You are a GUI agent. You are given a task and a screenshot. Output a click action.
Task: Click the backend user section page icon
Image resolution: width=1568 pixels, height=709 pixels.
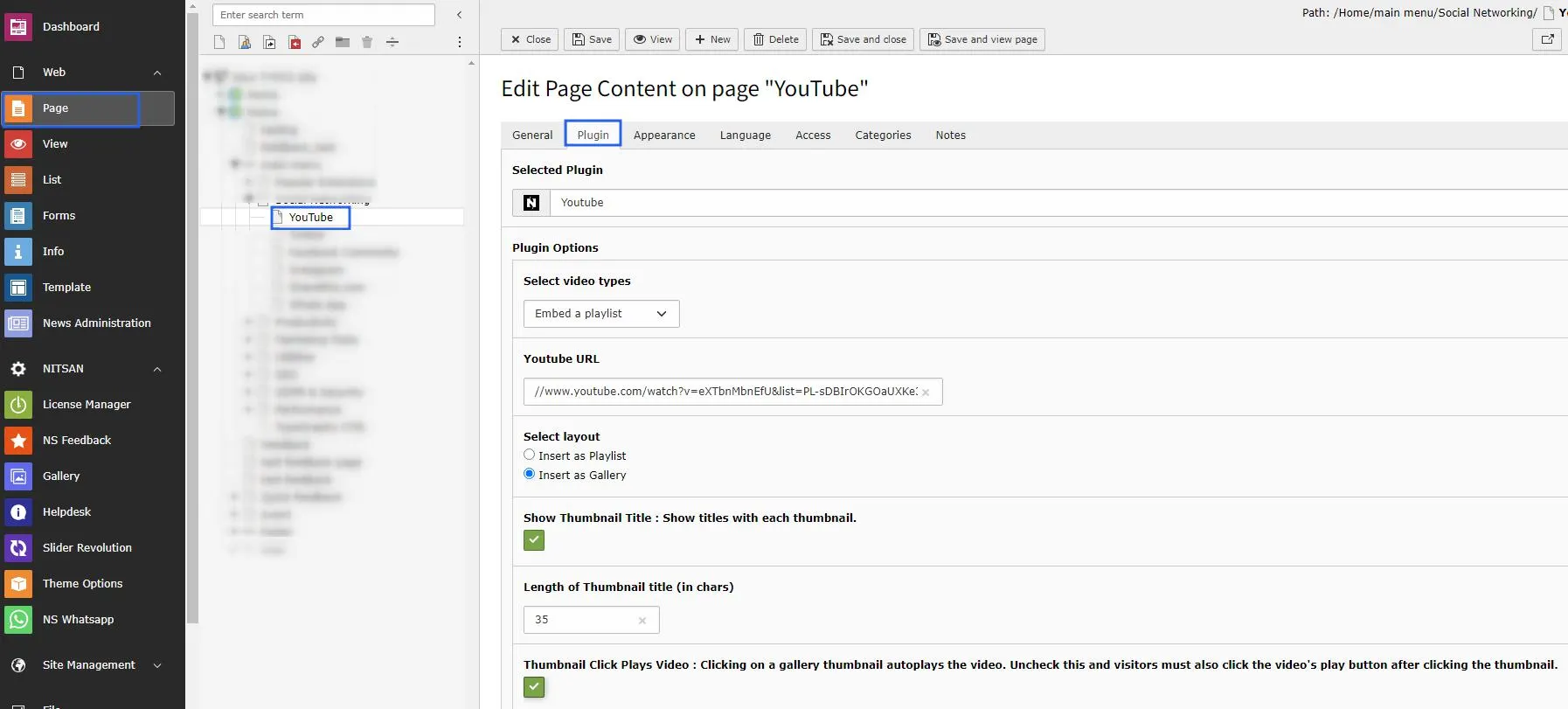(x=245, y=42)
